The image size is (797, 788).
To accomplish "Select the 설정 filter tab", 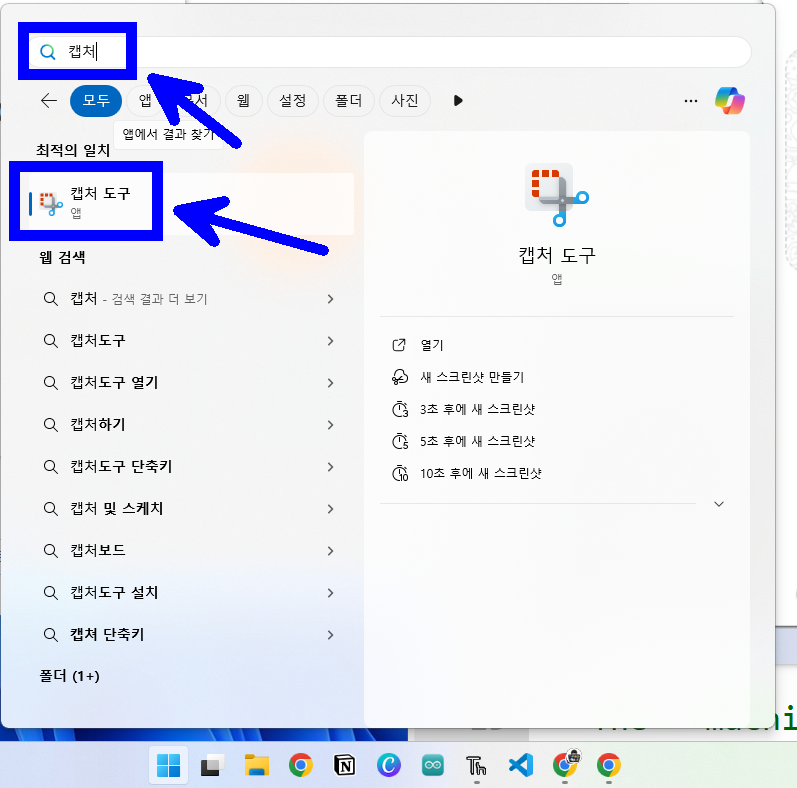I will pyautogui.click(x=293, y=101).
